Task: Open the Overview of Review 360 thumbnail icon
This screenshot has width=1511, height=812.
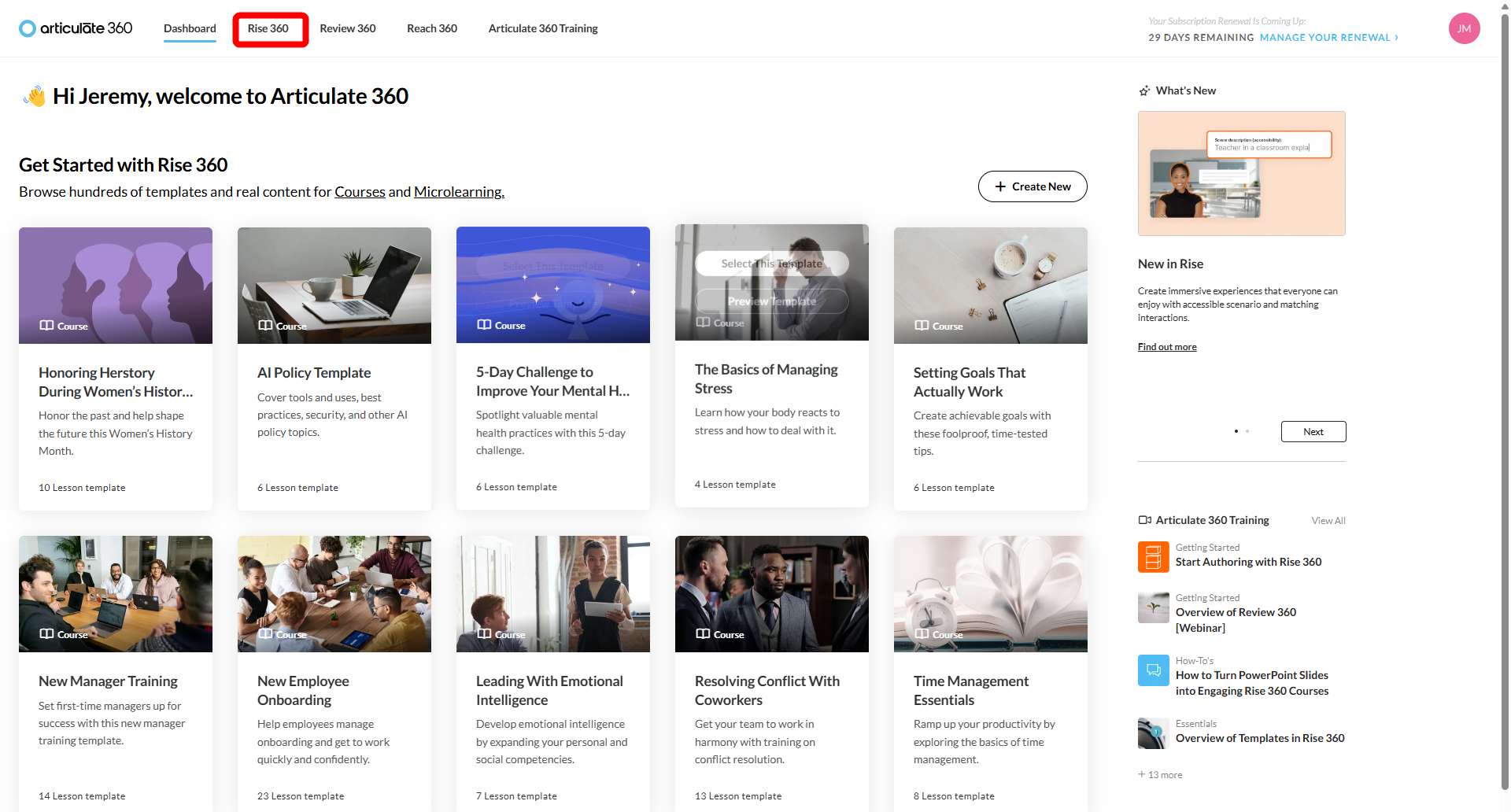Action: (x=1153, y=607)
